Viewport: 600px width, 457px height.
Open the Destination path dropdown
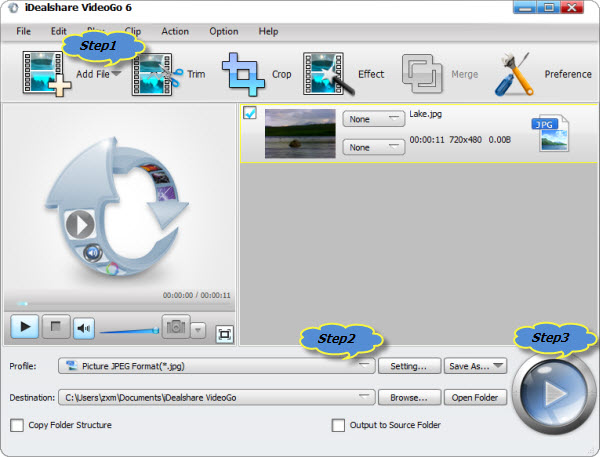pyautogui.click(x=217, y=397)
